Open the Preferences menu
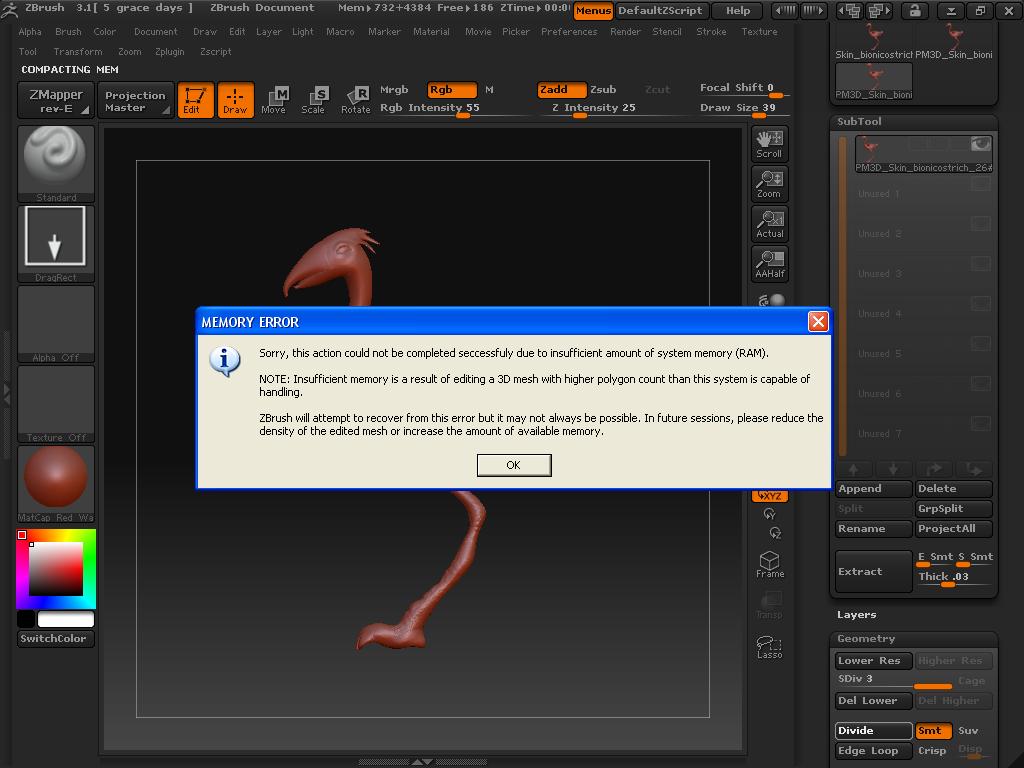The height and width of the screenshot is (768, 1024). coord(569,31)
